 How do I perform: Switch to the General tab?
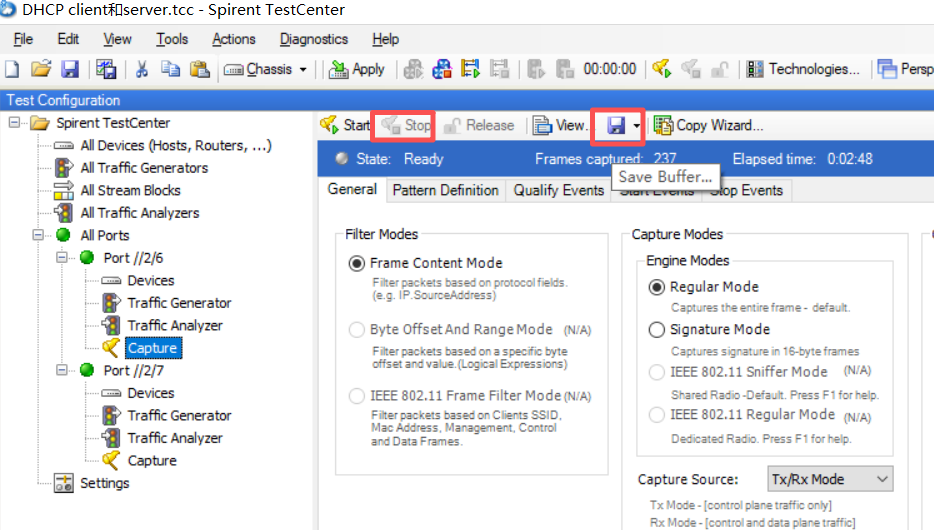(352, 189)
